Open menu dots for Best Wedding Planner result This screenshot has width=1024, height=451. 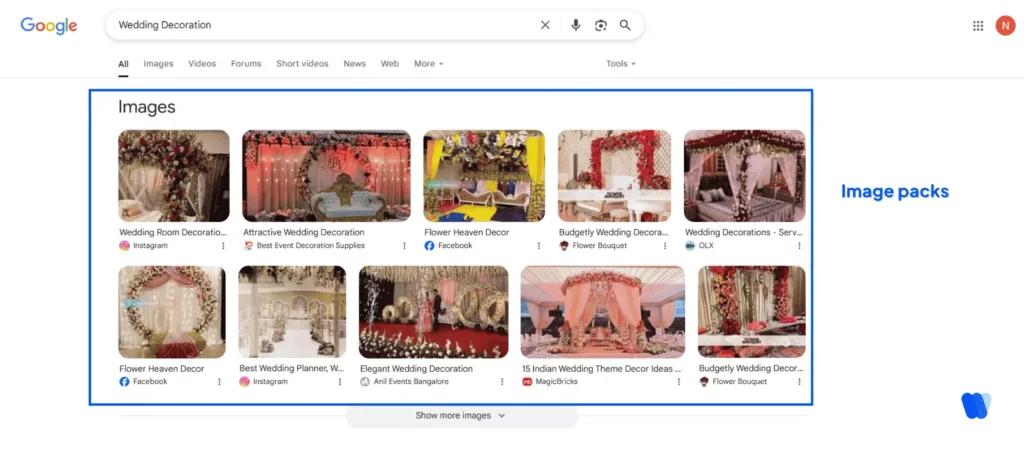(340, 381)
